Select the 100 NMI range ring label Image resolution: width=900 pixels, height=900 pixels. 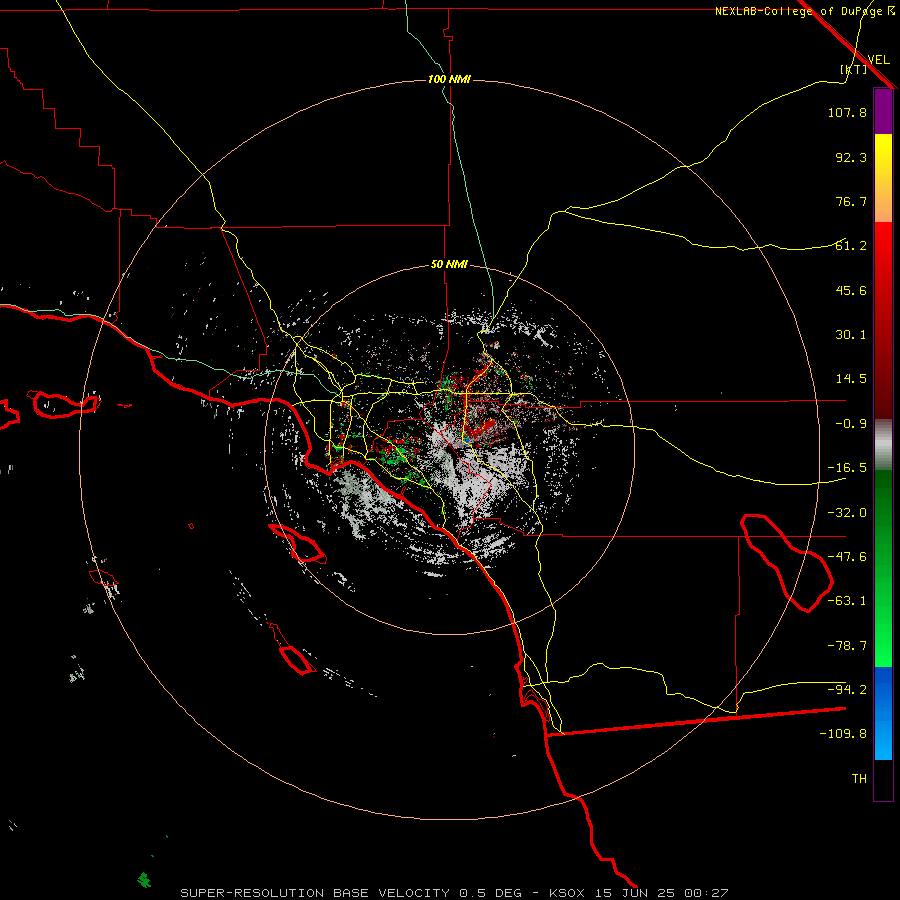click(x=449, y=79)
